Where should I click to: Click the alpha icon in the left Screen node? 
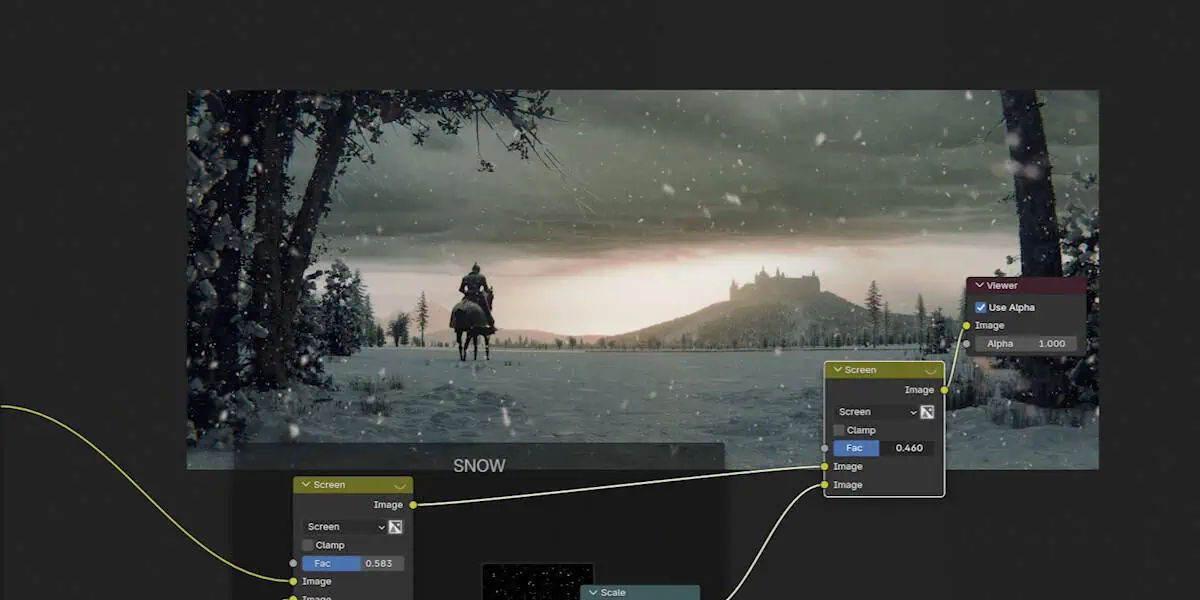396,527
